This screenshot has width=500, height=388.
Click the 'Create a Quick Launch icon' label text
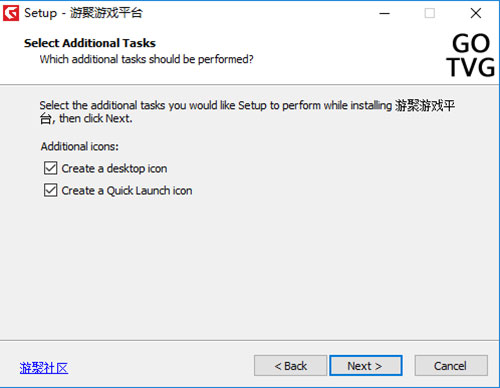coord(127,191)
